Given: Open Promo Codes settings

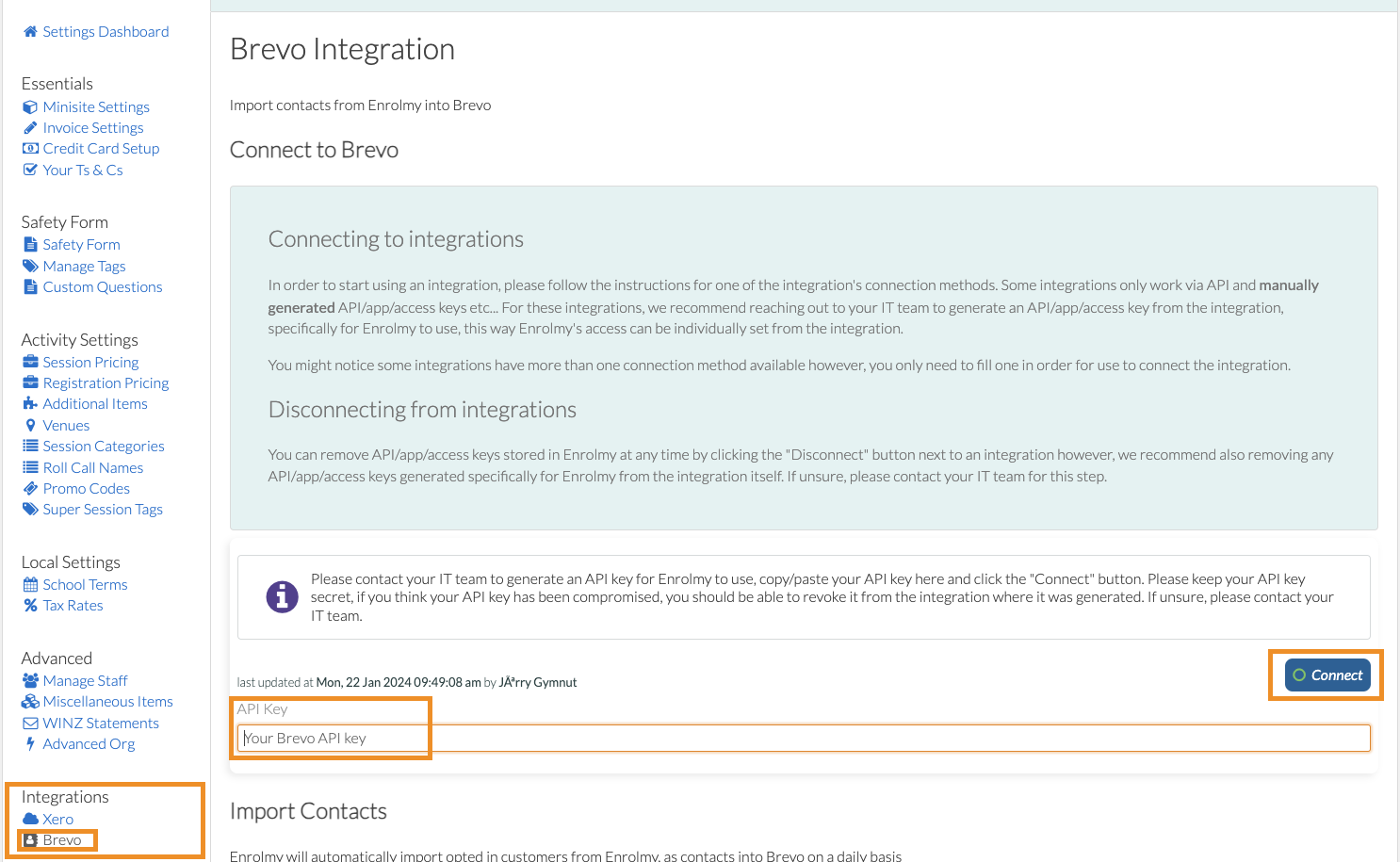Looking at the screenshot, I should [86, 489].
